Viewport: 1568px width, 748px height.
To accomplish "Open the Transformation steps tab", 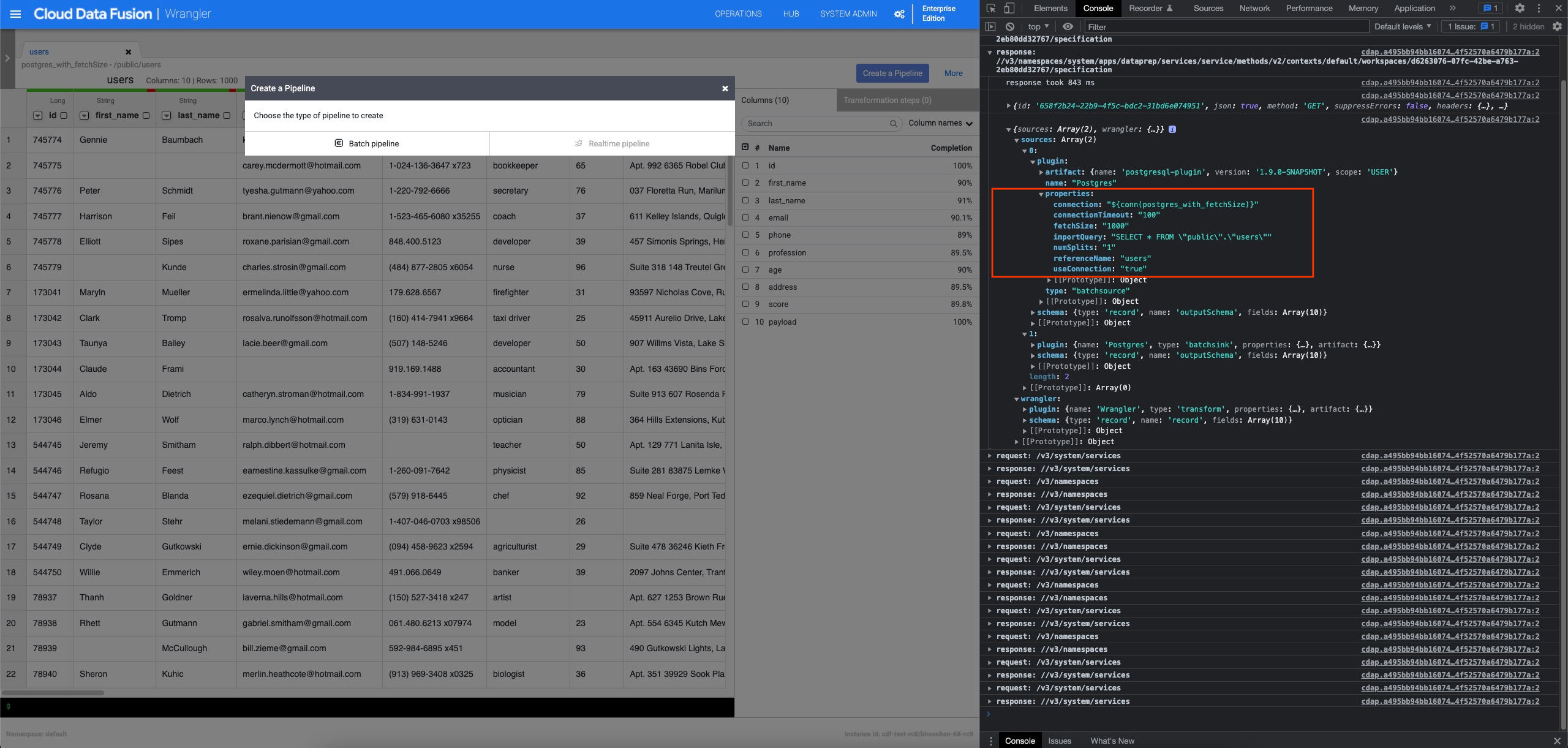I will pyautogui.click(x=887, y=100).
